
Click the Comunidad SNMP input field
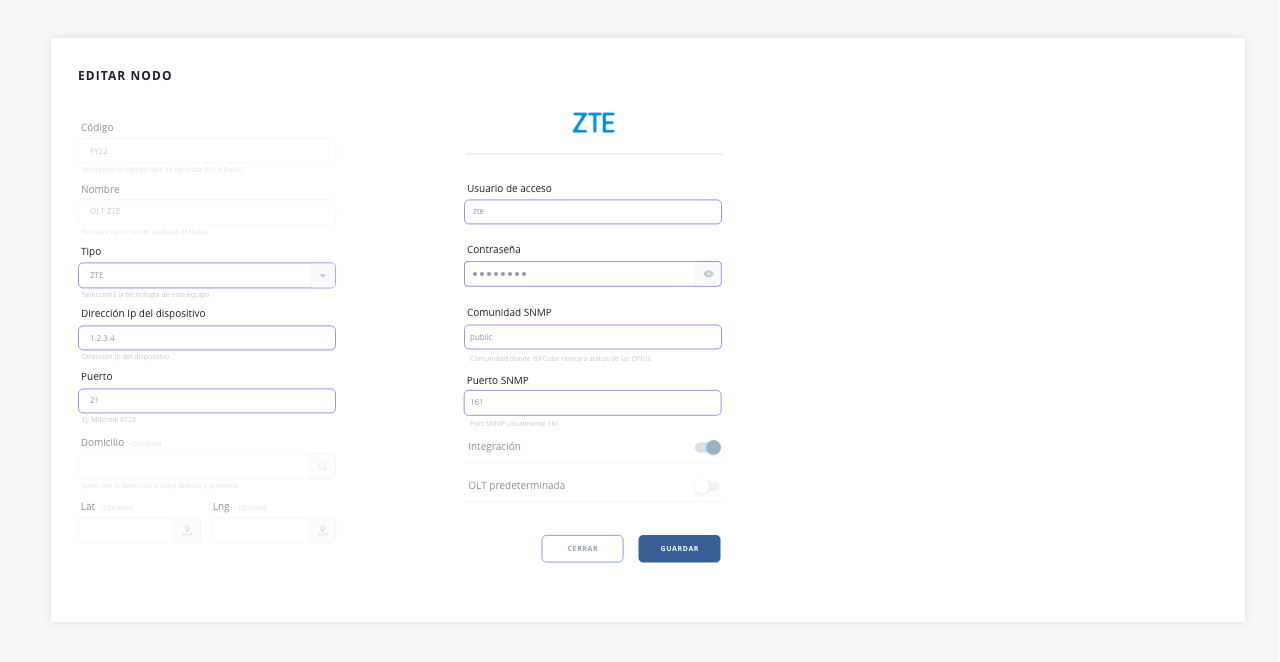coord(592,337)
